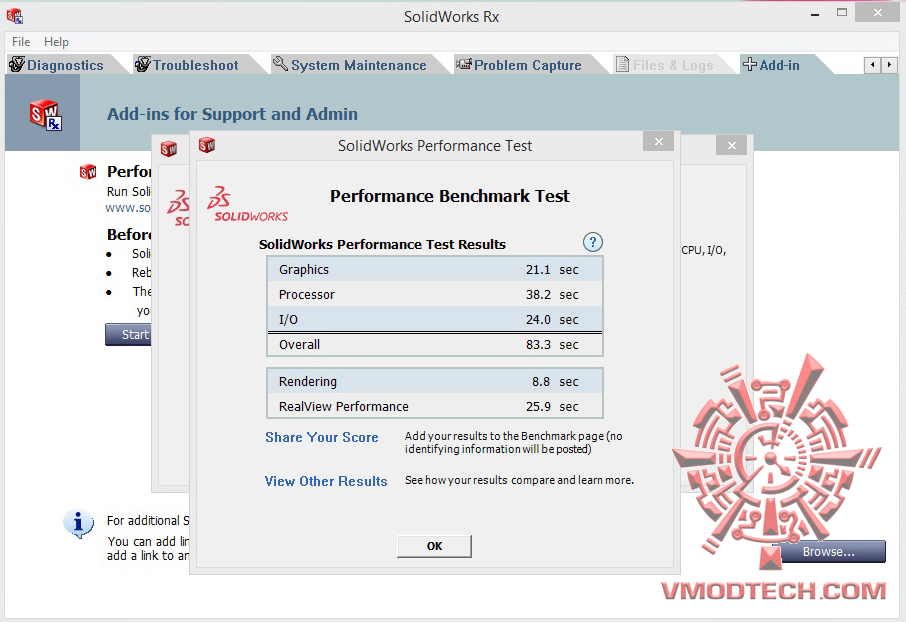
Task: Select the Rendering result row
Action: pos(435,382)
